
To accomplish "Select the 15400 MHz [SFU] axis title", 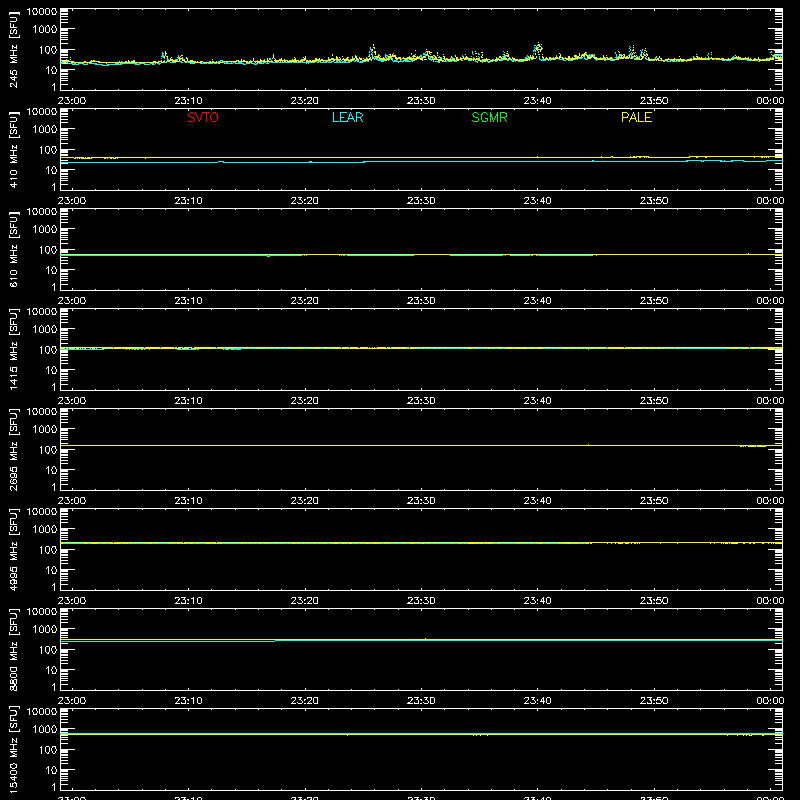I will (x=13, y=749).
